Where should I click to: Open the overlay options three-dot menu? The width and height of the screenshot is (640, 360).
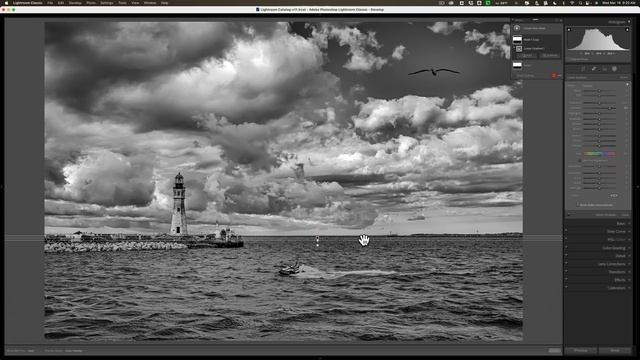point(560,76)
